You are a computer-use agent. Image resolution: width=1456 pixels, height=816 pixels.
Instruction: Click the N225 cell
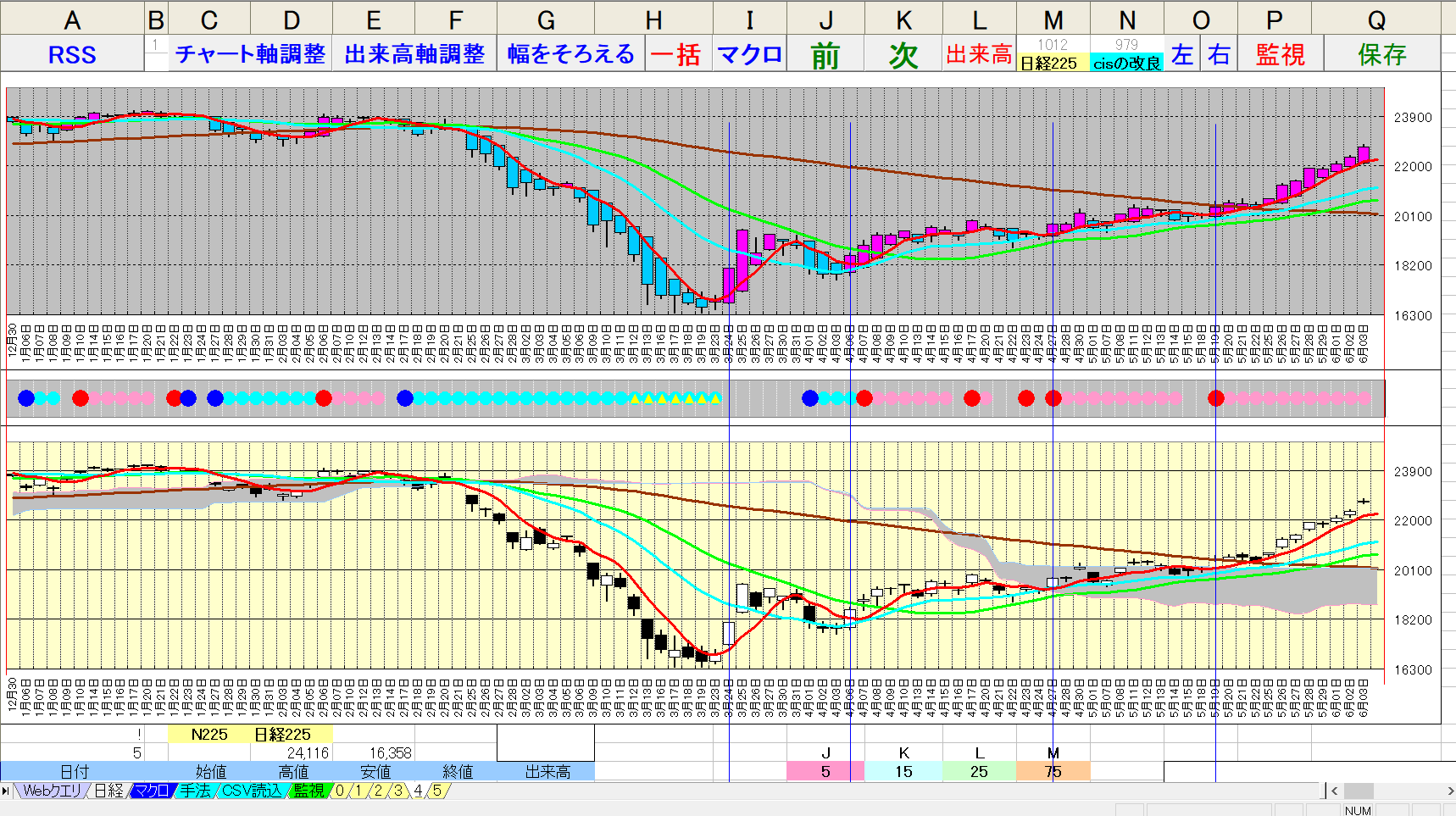click(x=209, y=734)
